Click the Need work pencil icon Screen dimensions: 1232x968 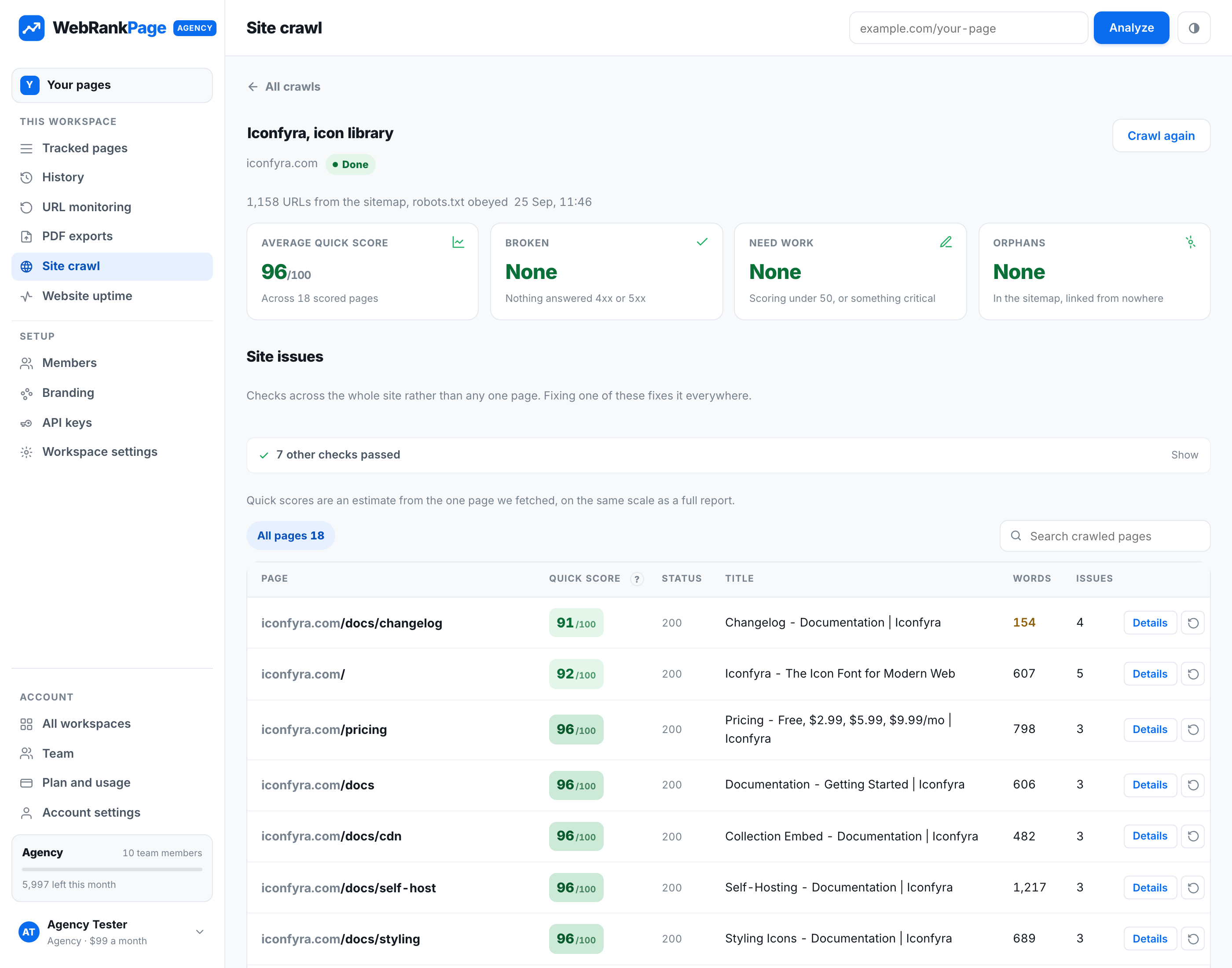(x=946, y=242)
